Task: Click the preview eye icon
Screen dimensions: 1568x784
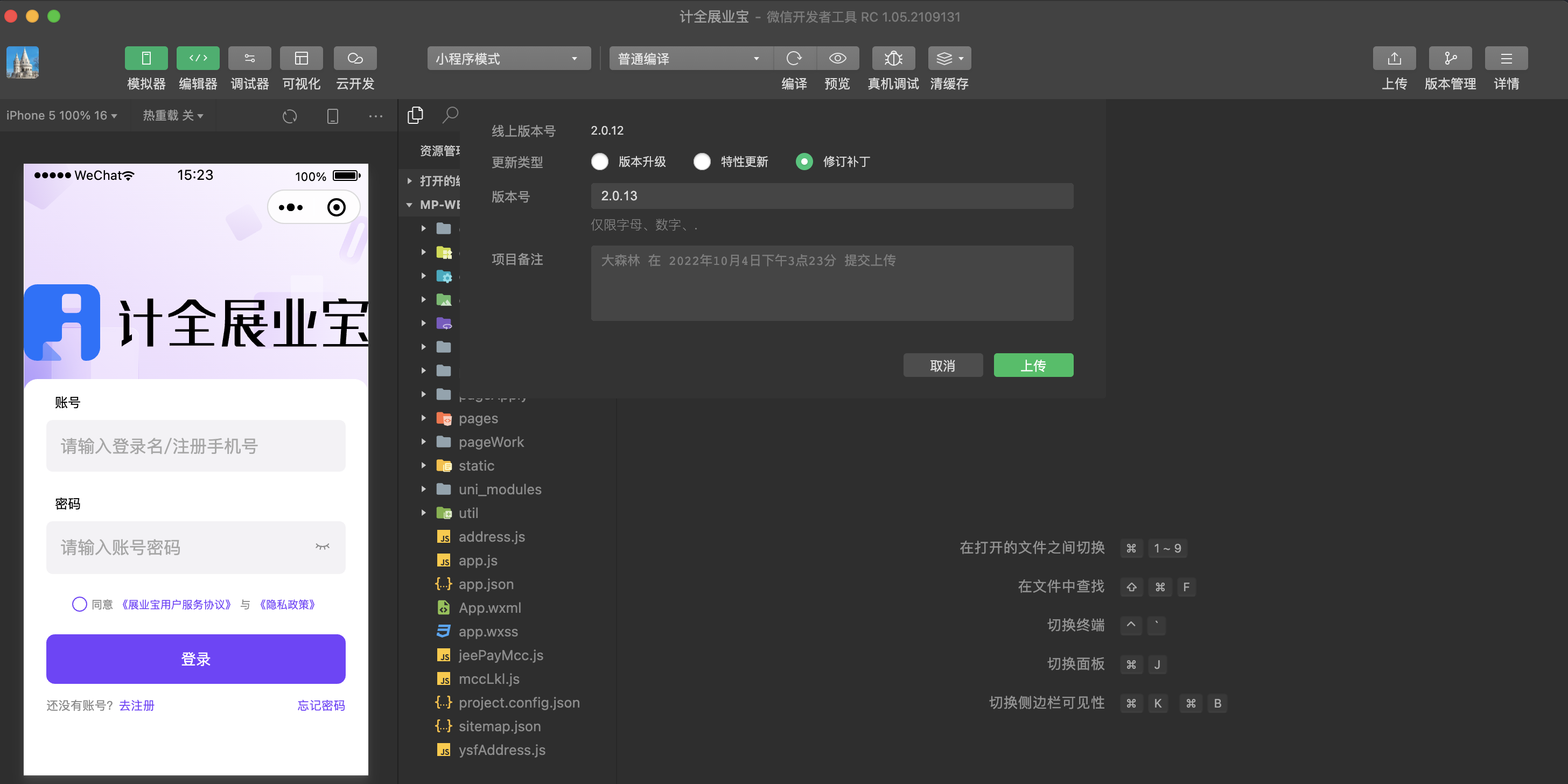Action: pos(837,59)
